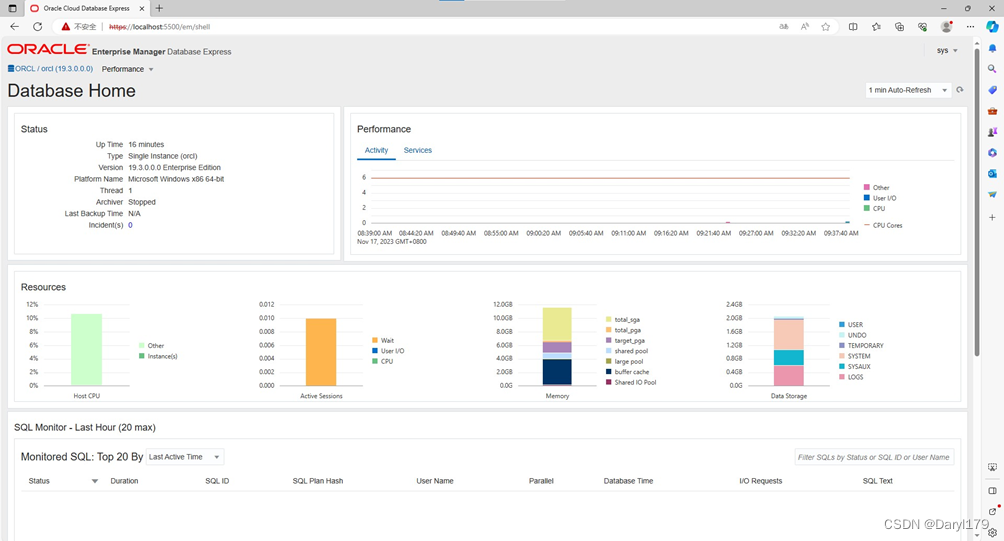Open sidebar settings gear icon
1004x541 pixels.
tap(992, 533)
